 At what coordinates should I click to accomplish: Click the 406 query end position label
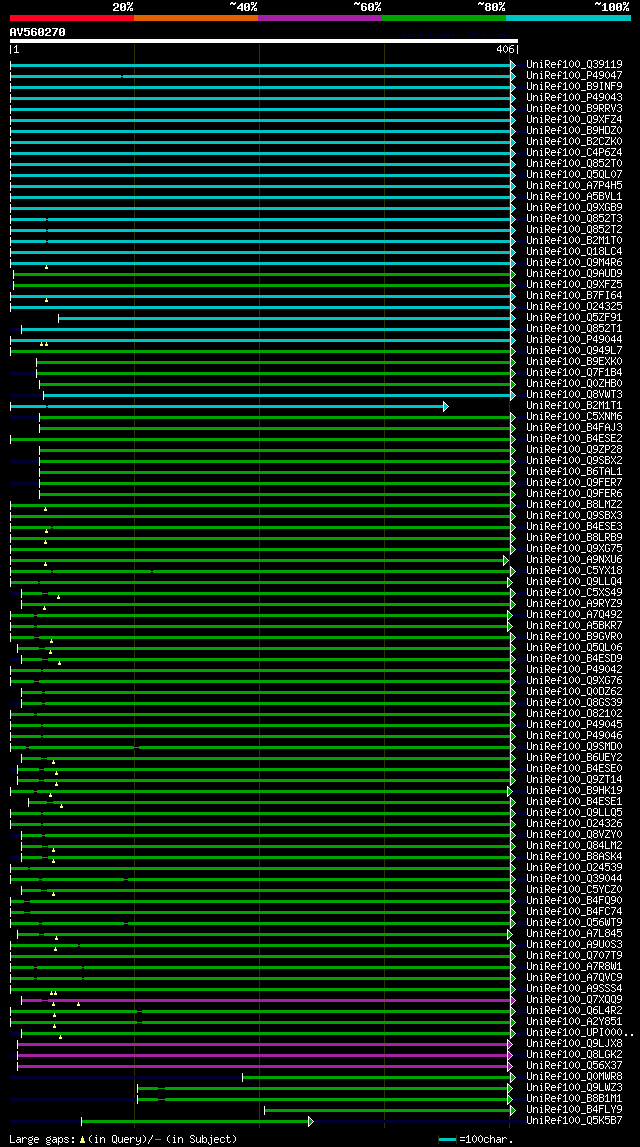(x=505, y=50)
